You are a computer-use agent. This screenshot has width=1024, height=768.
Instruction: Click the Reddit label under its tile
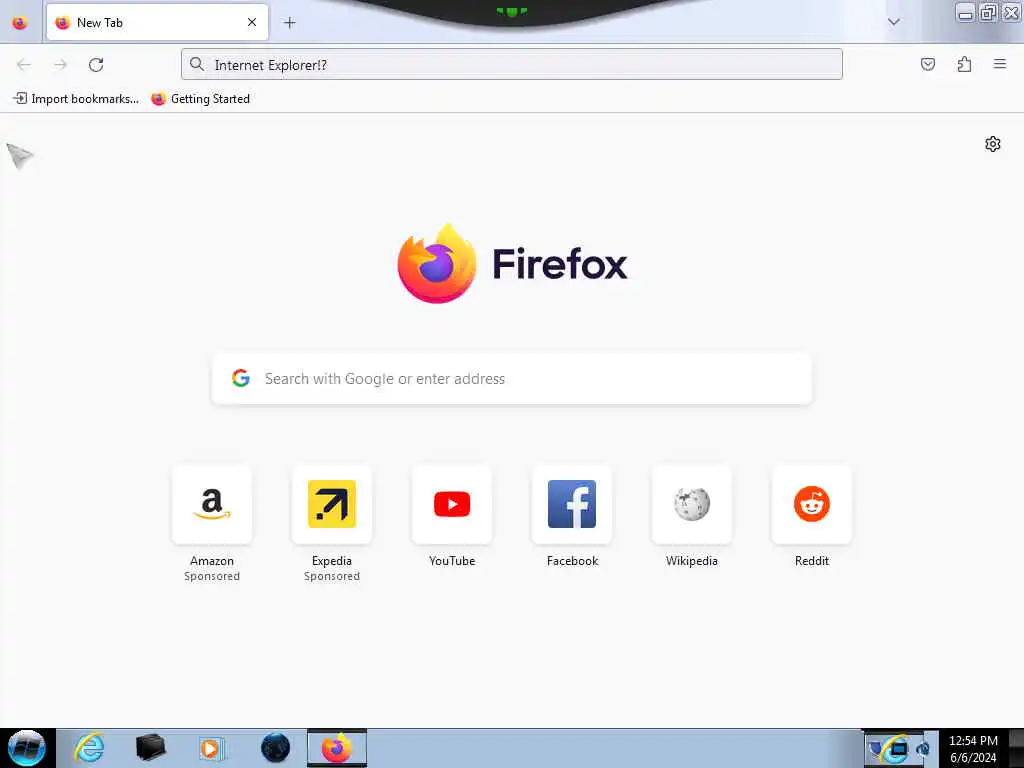point(812,561)
